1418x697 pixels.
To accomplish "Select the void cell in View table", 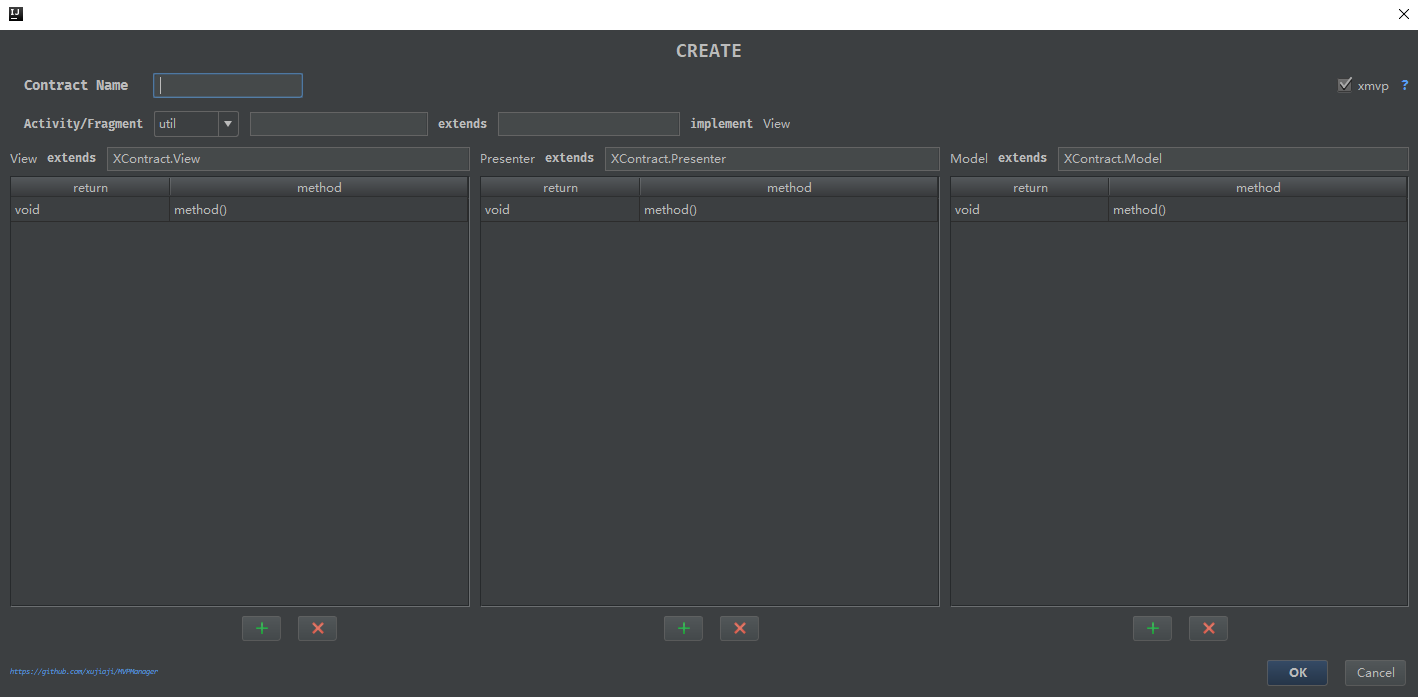I will (91, 210).
